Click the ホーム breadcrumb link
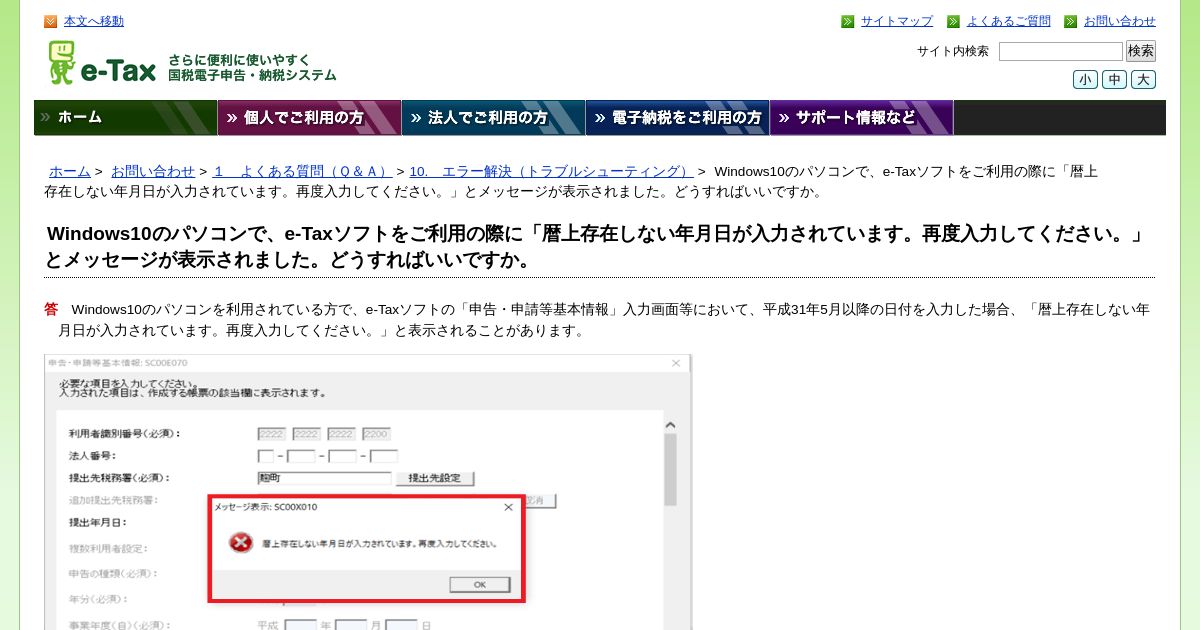This screenshot has width=1200, height=630. click(x=69, y=171)
